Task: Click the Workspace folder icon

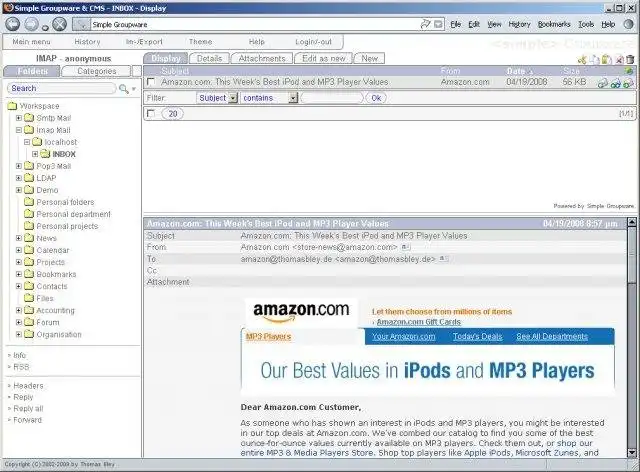Action: (12, 106)
